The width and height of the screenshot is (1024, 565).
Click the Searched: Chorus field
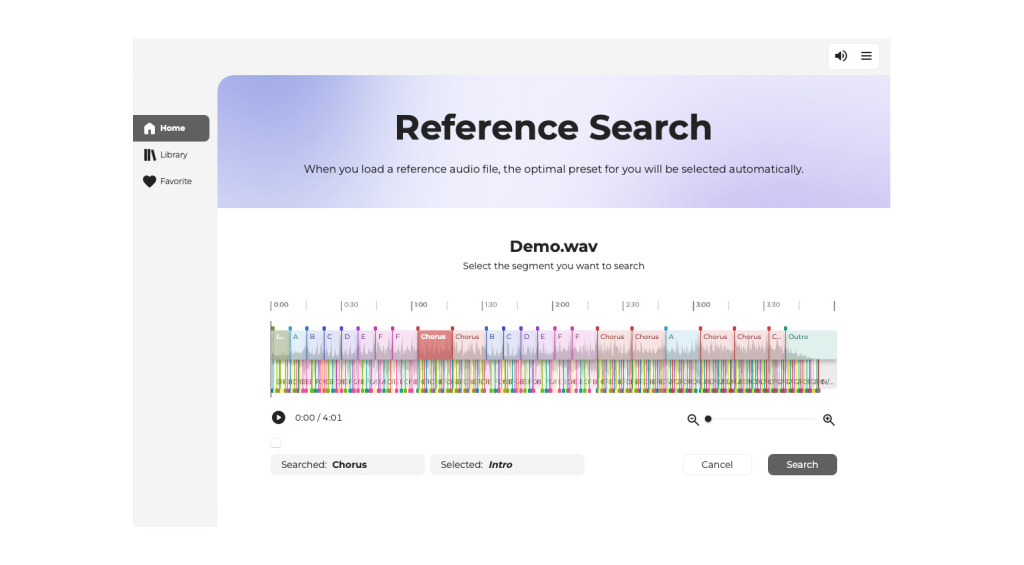click(x=347, y=465)
